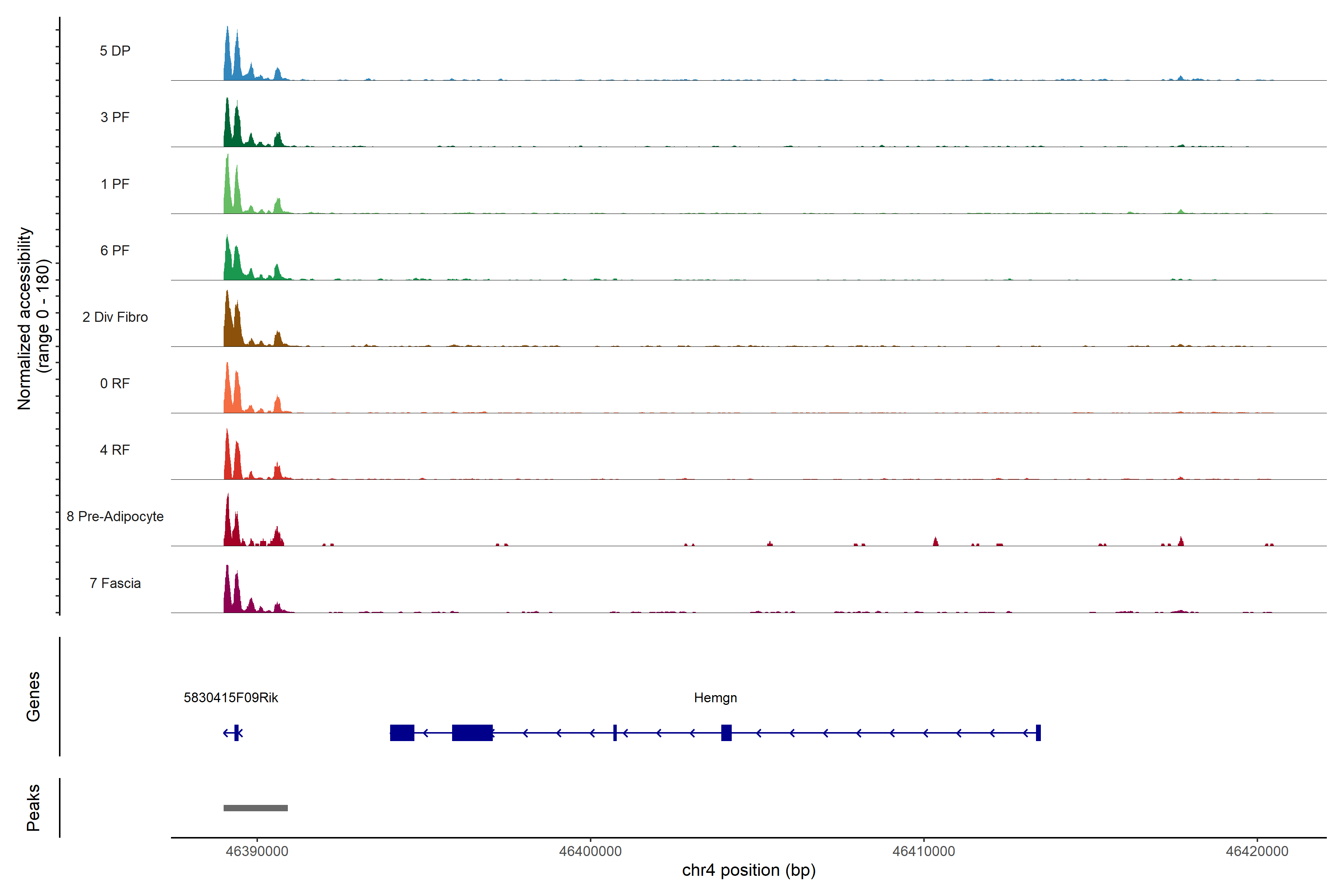Select the 1 PF track label
Viewport: 1344px width, 896px height.
click(x=115, y=184)
